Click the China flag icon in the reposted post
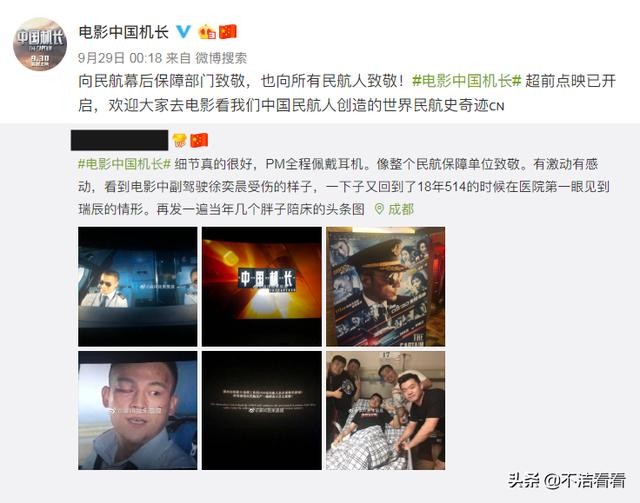Image resolution: width=640 pixels, height=503 pixels. tap(199, 140)
